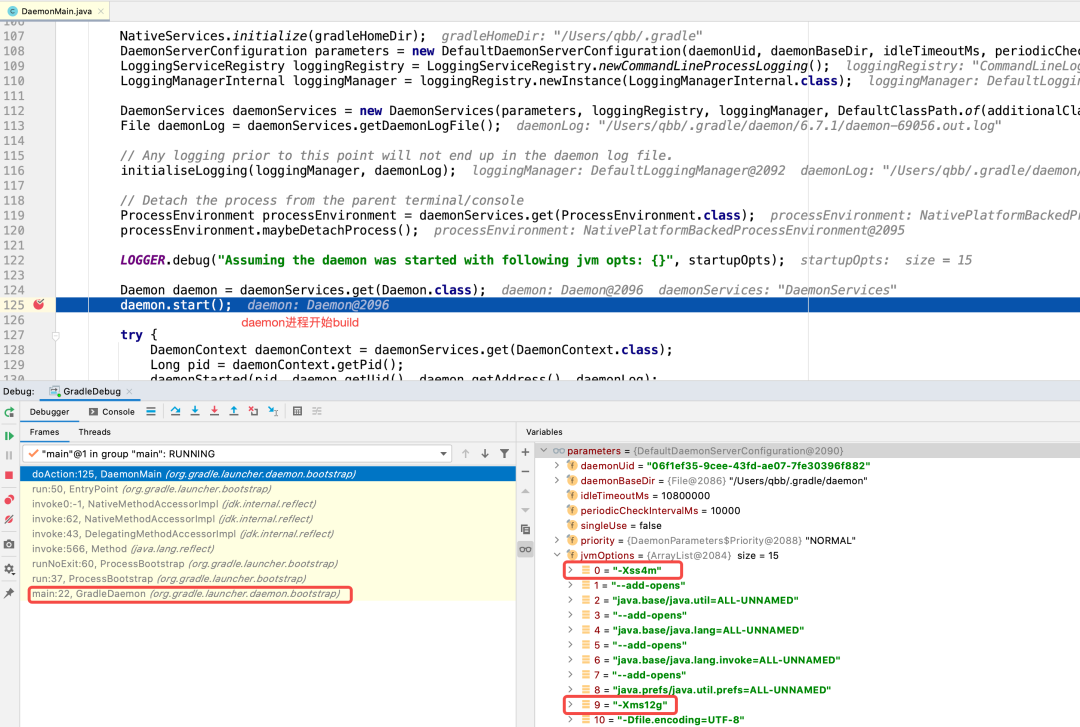The image size is (1080, 727).
Task: Switch to the Threads tab
Action: pyautogui.click(x=94, y=432)
